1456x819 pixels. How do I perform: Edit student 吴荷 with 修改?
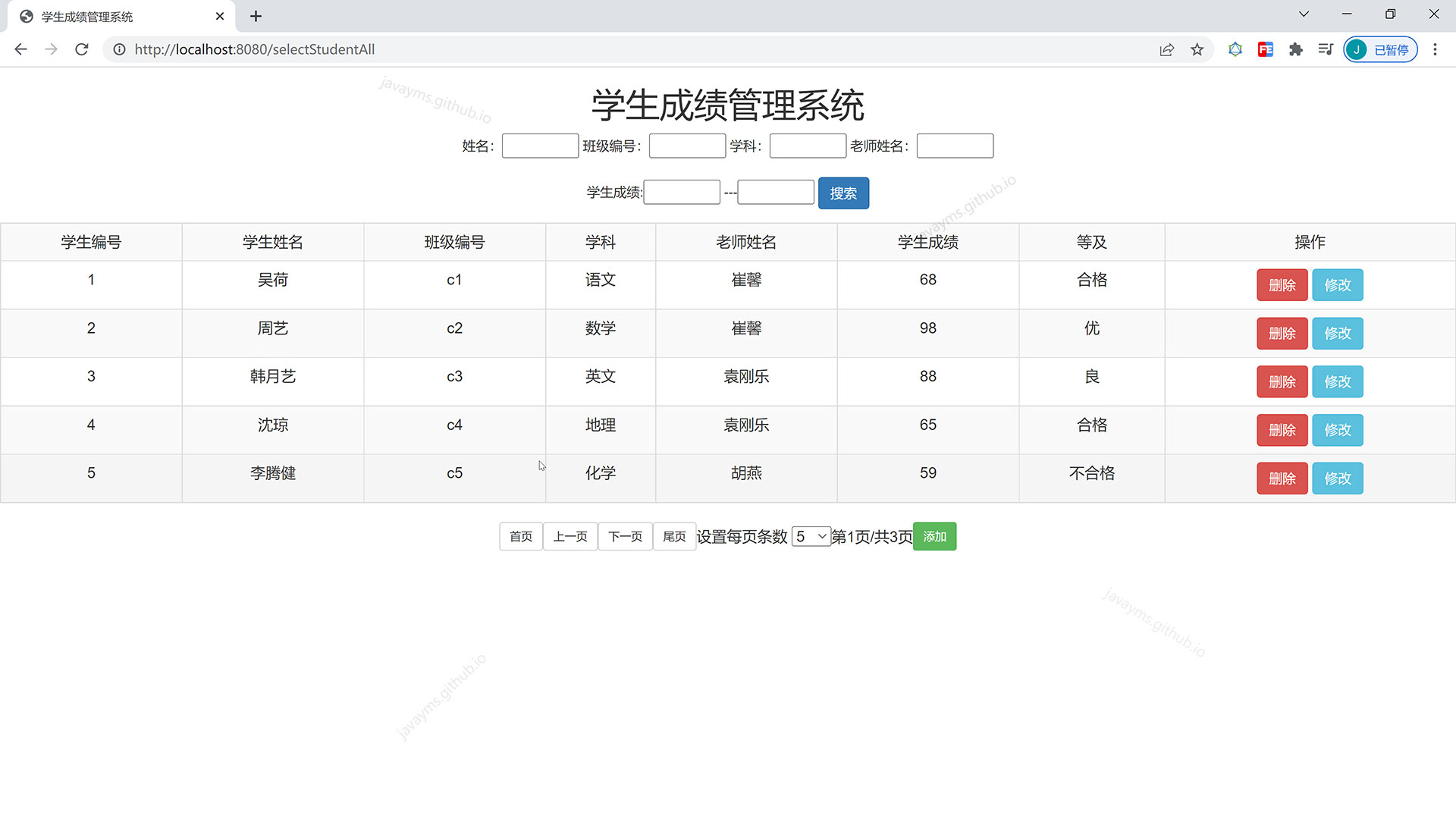(x=1338, y=285)
